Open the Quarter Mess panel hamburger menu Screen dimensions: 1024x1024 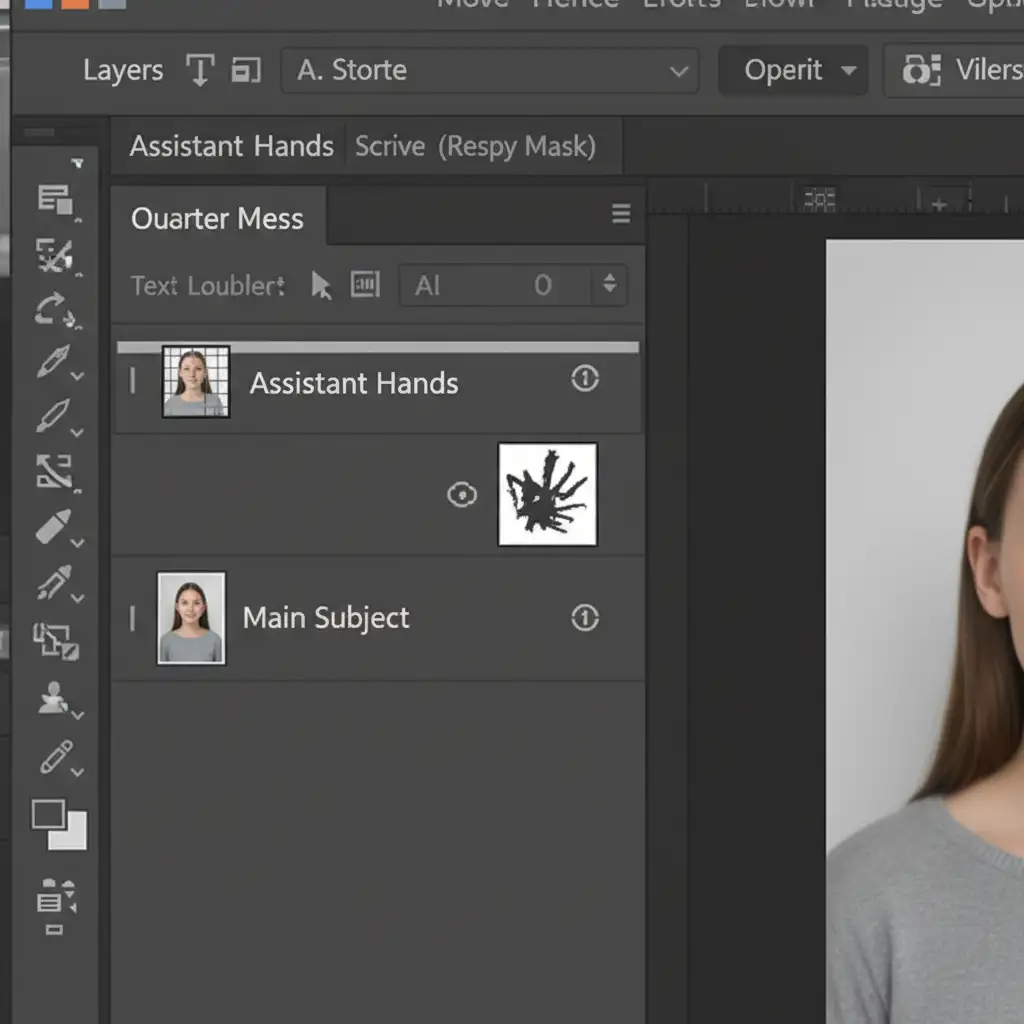[x=621, y=214]
